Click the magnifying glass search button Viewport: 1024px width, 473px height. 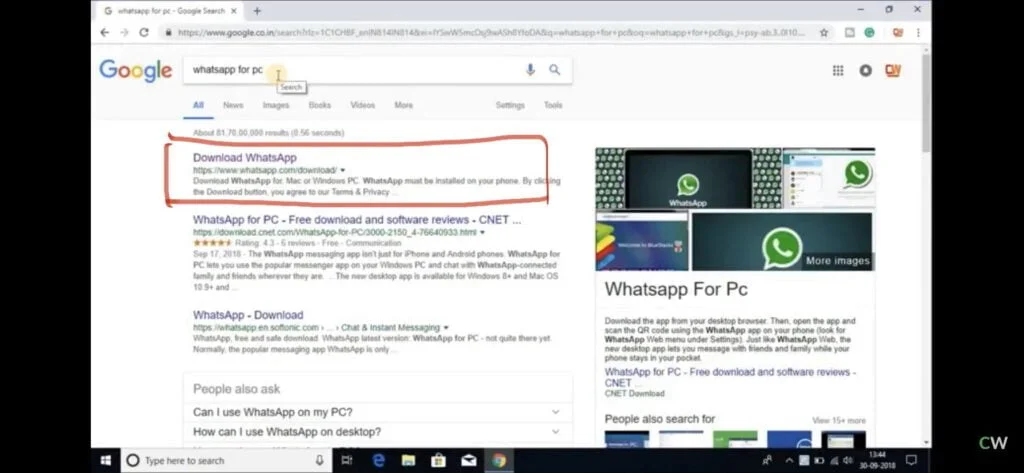click(555, 70)
